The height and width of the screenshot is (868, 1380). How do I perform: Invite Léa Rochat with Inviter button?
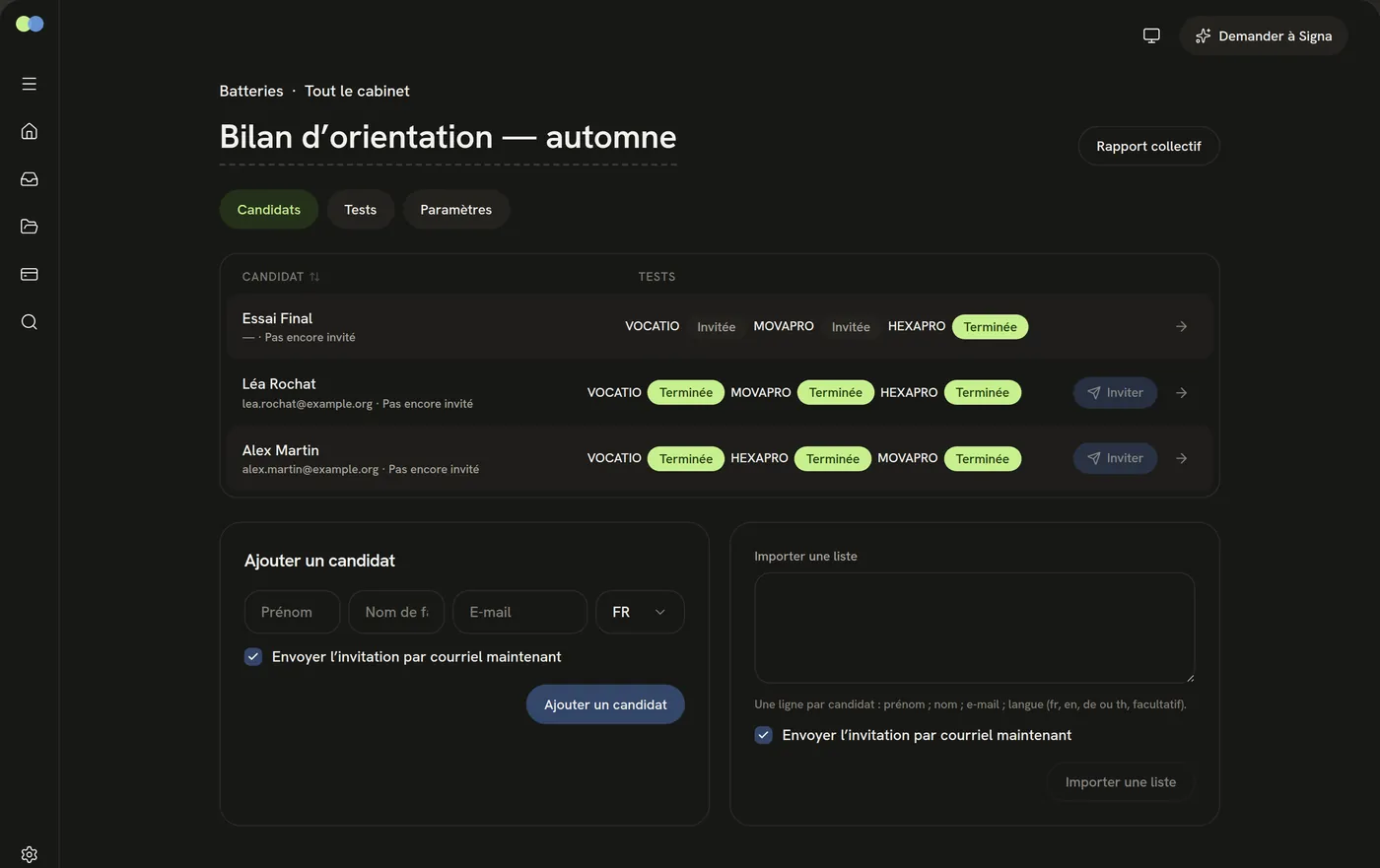(x=1115, y=393)
